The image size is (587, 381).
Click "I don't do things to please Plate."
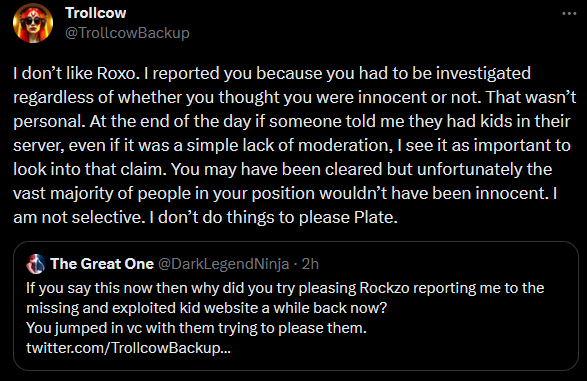click(x=273, y=217)
